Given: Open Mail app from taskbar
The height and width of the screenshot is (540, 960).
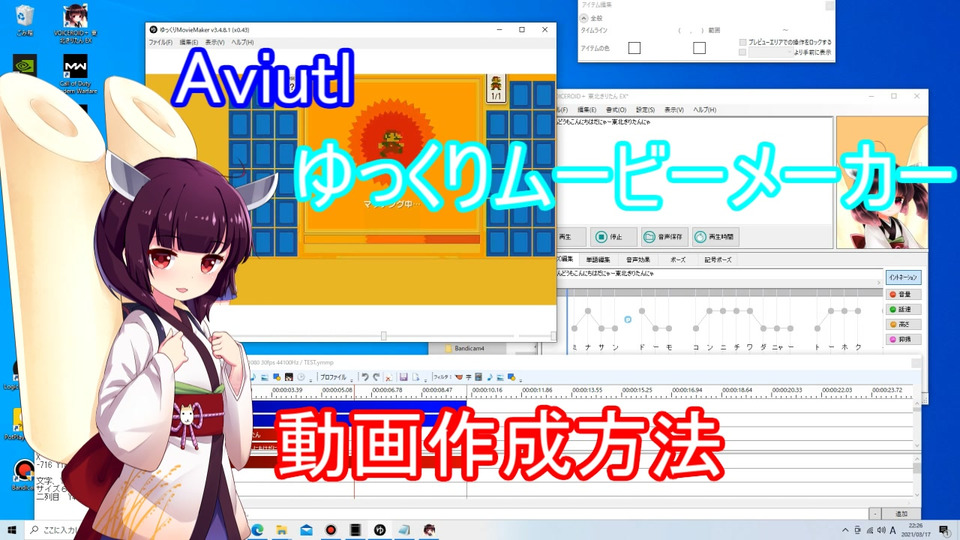Looking at the screenshot, I should tap(306, 530).
